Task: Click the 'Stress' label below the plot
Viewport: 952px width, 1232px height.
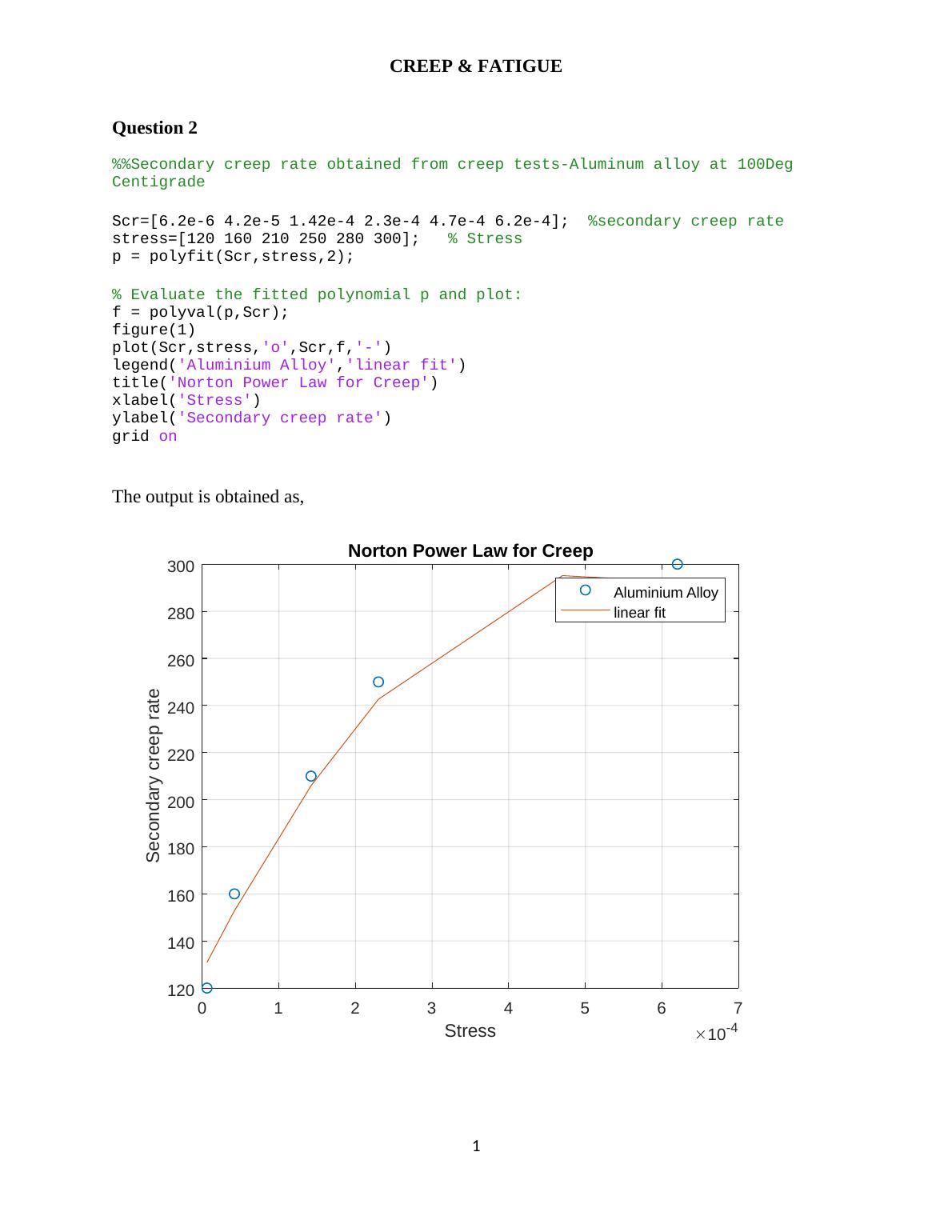Action: [470, 1031]
